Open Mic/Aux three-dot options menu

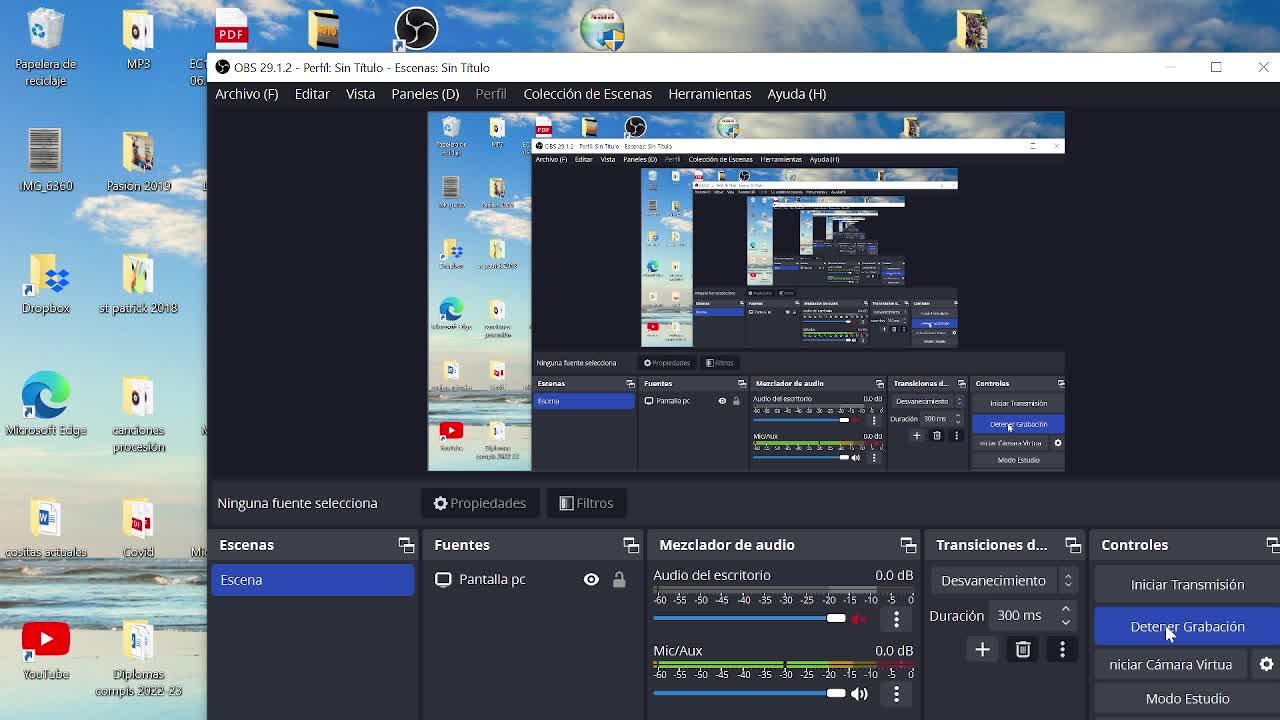pyautogui.click(x=896, y=694)
